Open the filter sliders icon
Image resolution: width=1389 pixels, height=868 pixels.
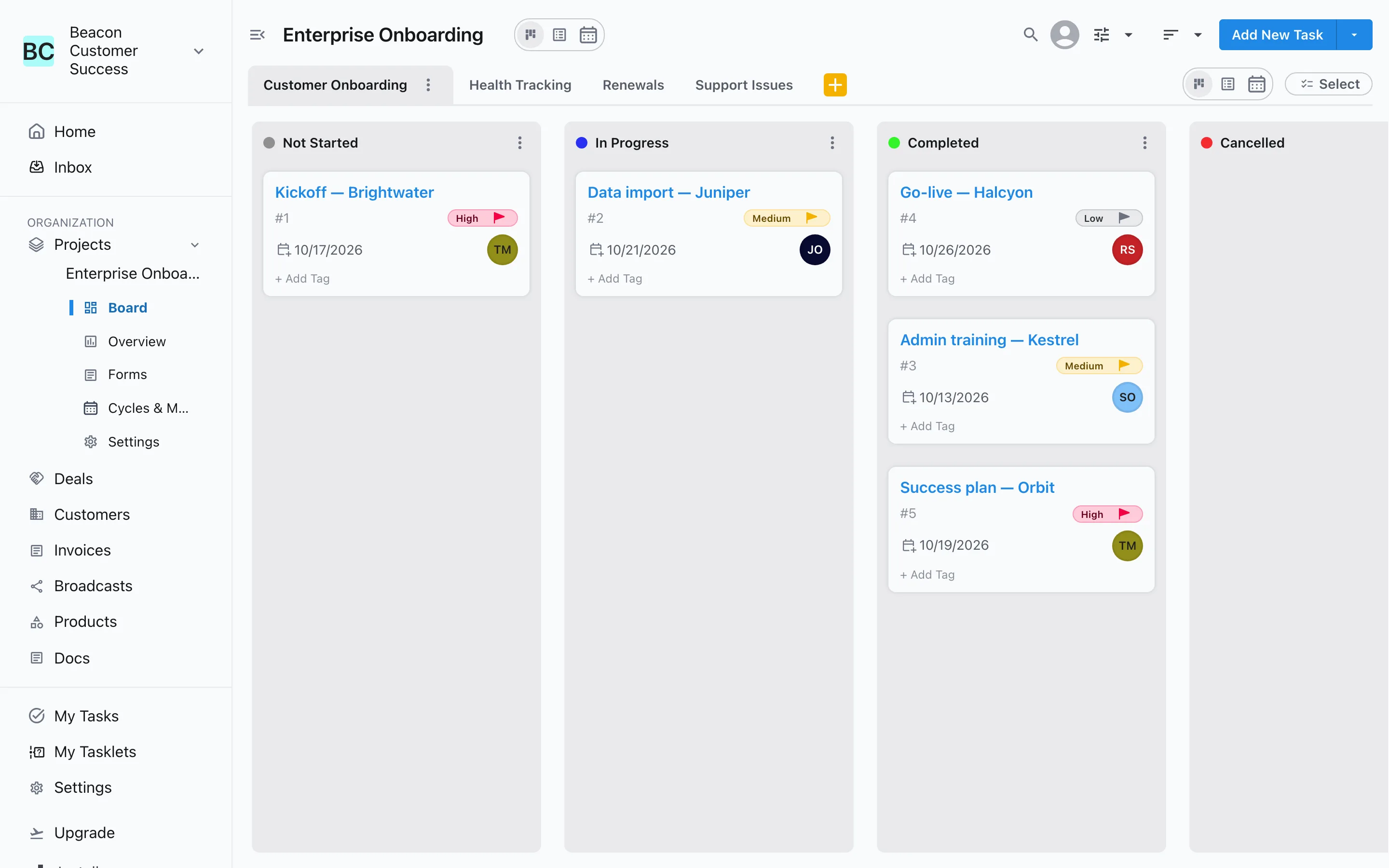1101,35
